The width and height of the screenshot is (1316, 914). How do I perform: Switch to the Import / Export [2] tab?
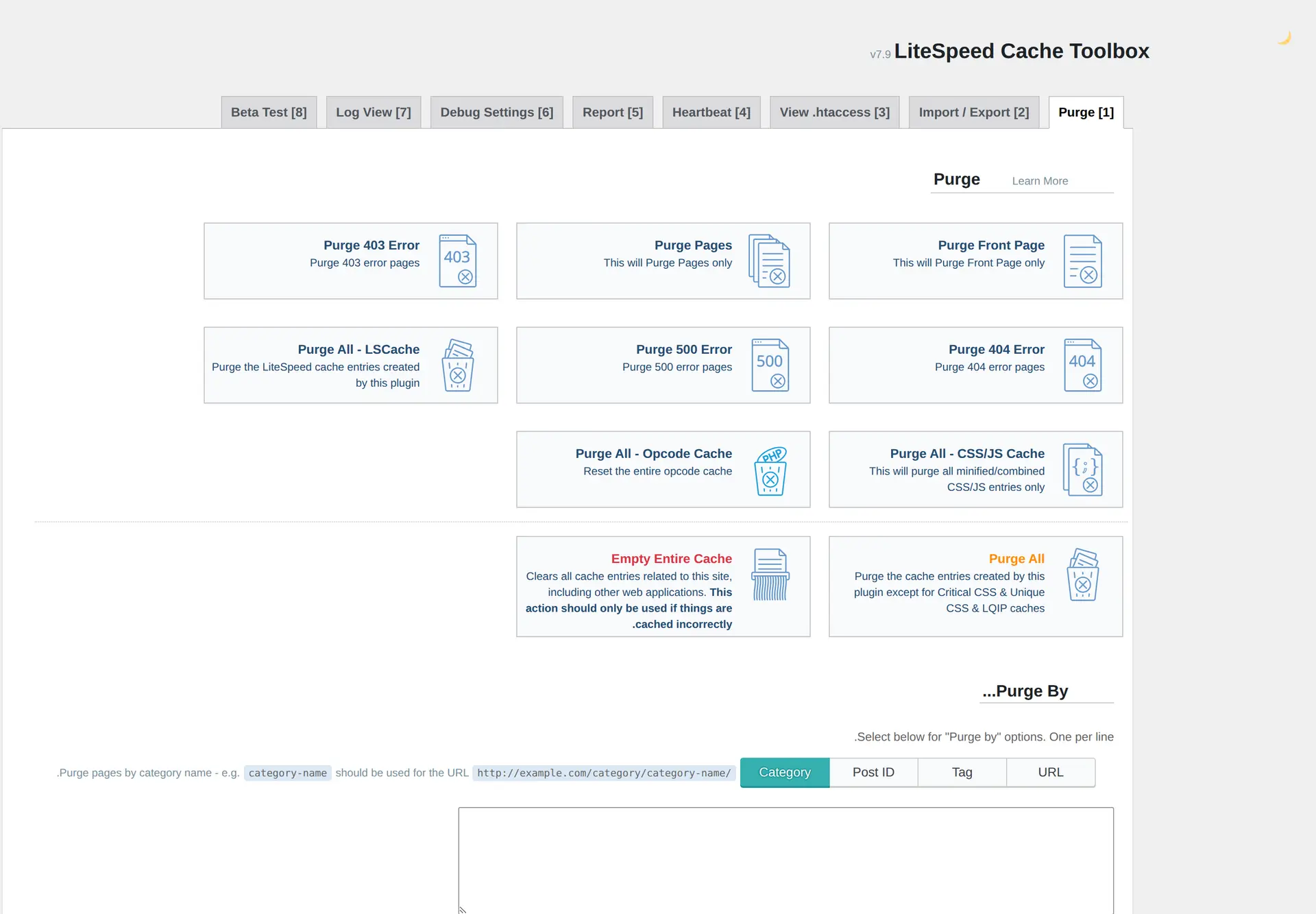tap(974, 112)
